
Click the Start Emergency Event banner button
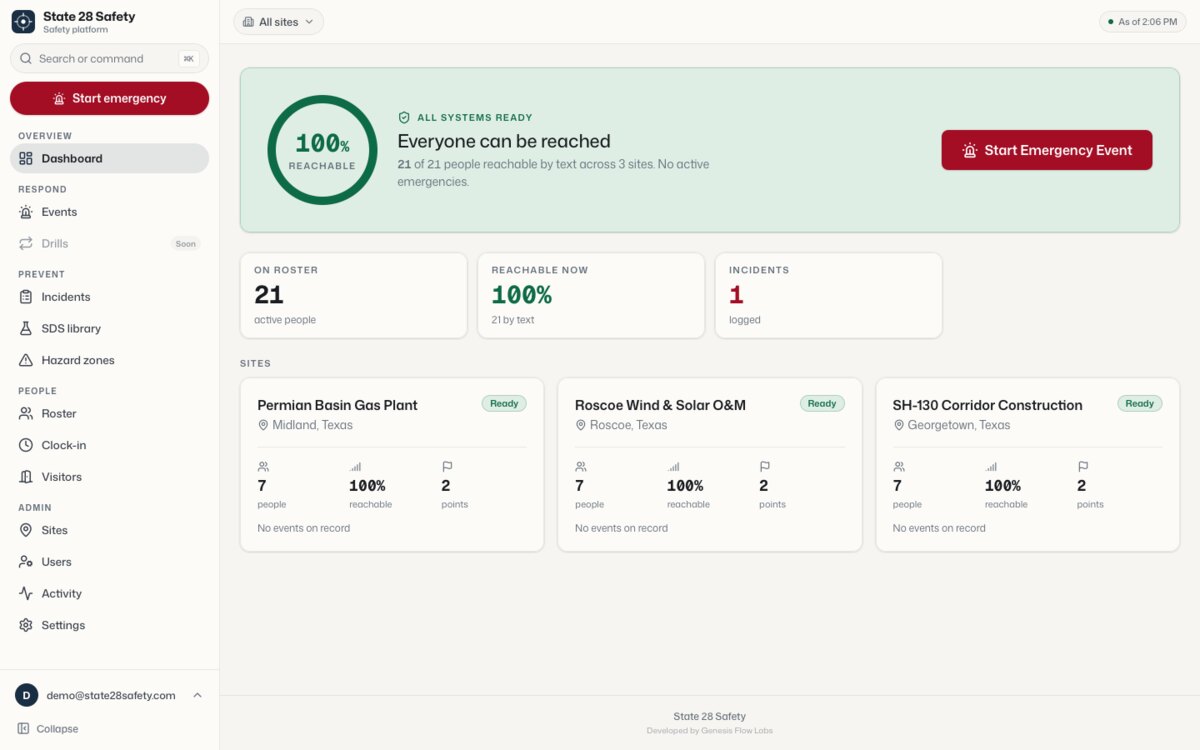[1047, 150]
